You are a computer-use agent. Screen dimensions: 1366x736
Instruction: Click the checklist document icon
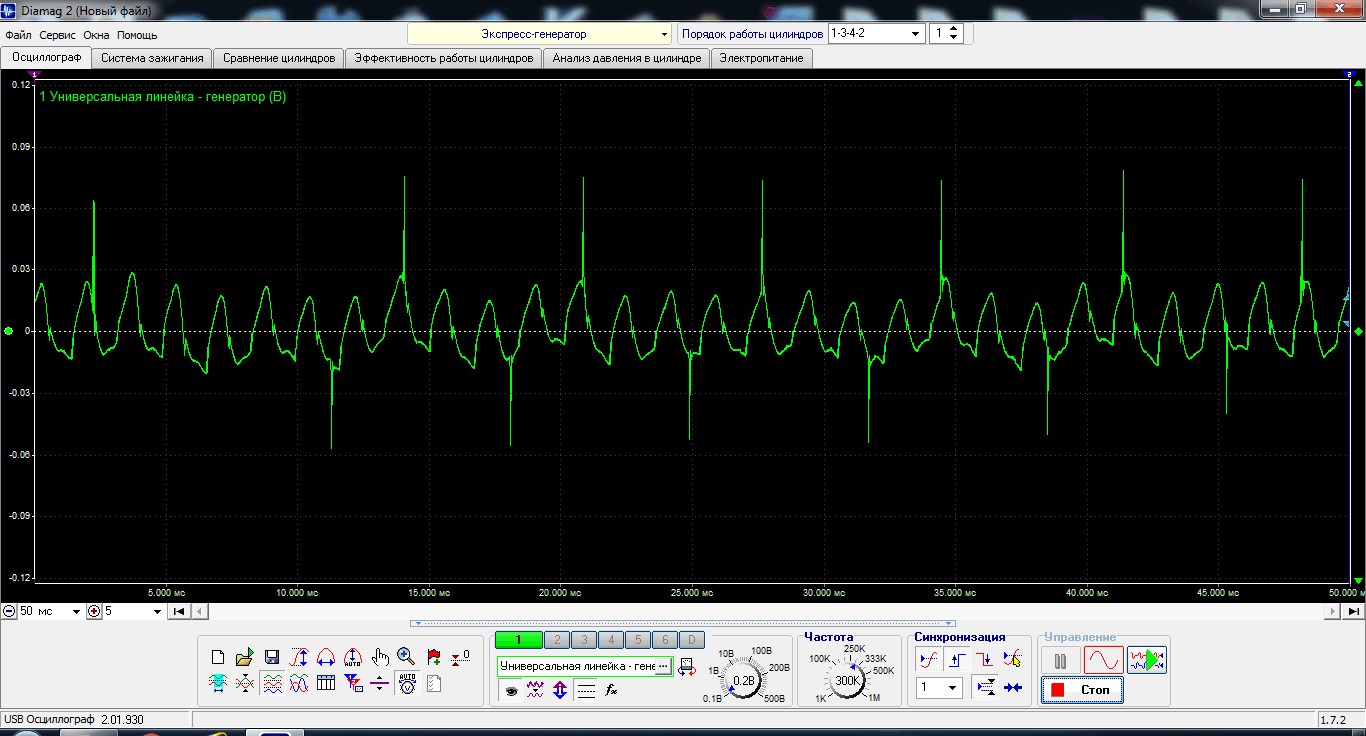coord(434,684)
